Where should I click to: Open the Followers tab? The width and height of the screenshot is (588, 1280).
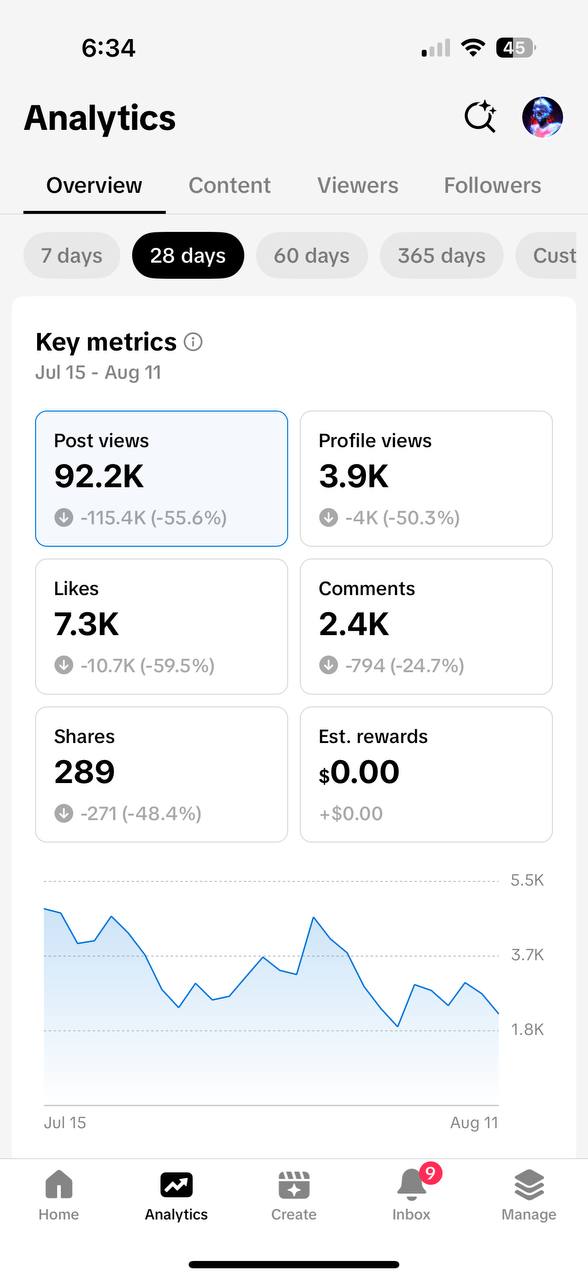pyautogui.click(x=493, y=185)
